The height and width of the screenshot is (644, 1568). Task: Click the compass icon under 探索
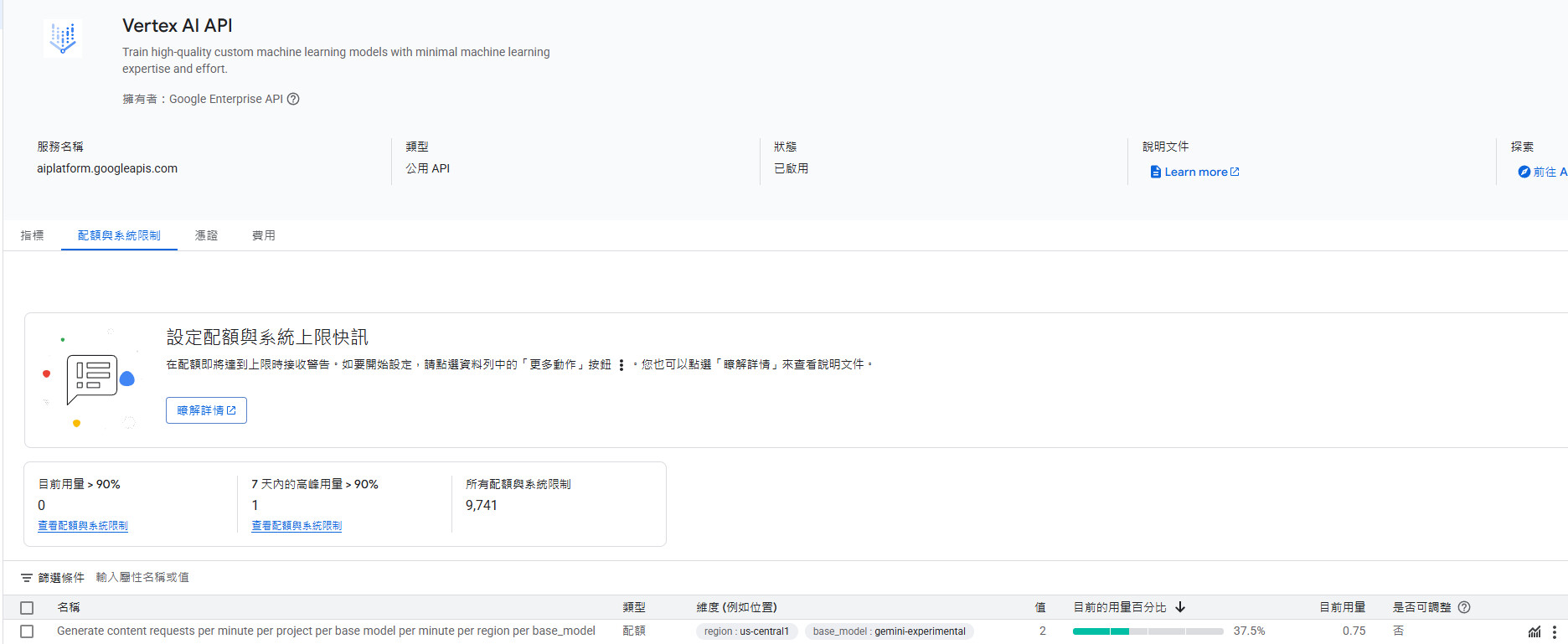pyautogui.click(x=1524, y=172)
